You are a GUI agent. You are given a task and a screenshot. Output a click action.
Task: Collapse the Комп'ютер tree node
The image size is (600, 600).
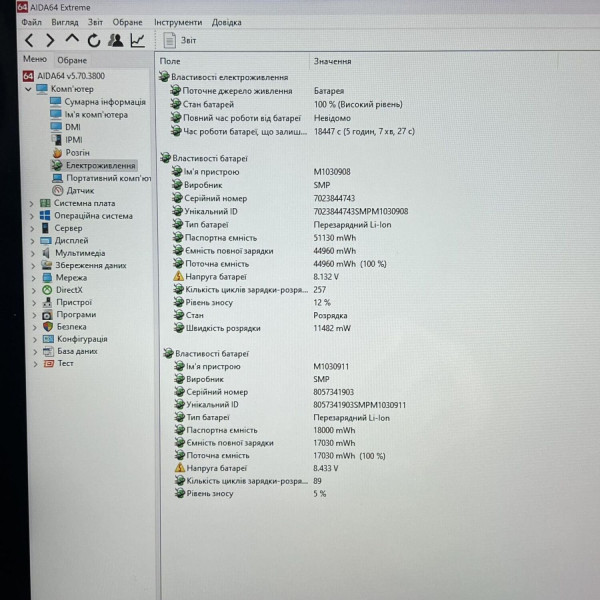28,89
